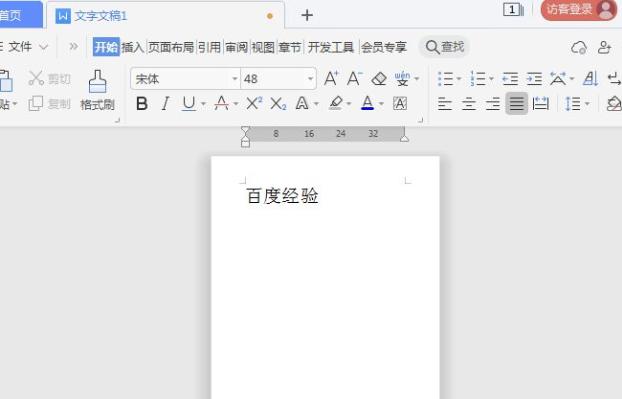Expand the font size dropdown 48
The height and width of the screenshot is (399, 622).
coord(310,79)
